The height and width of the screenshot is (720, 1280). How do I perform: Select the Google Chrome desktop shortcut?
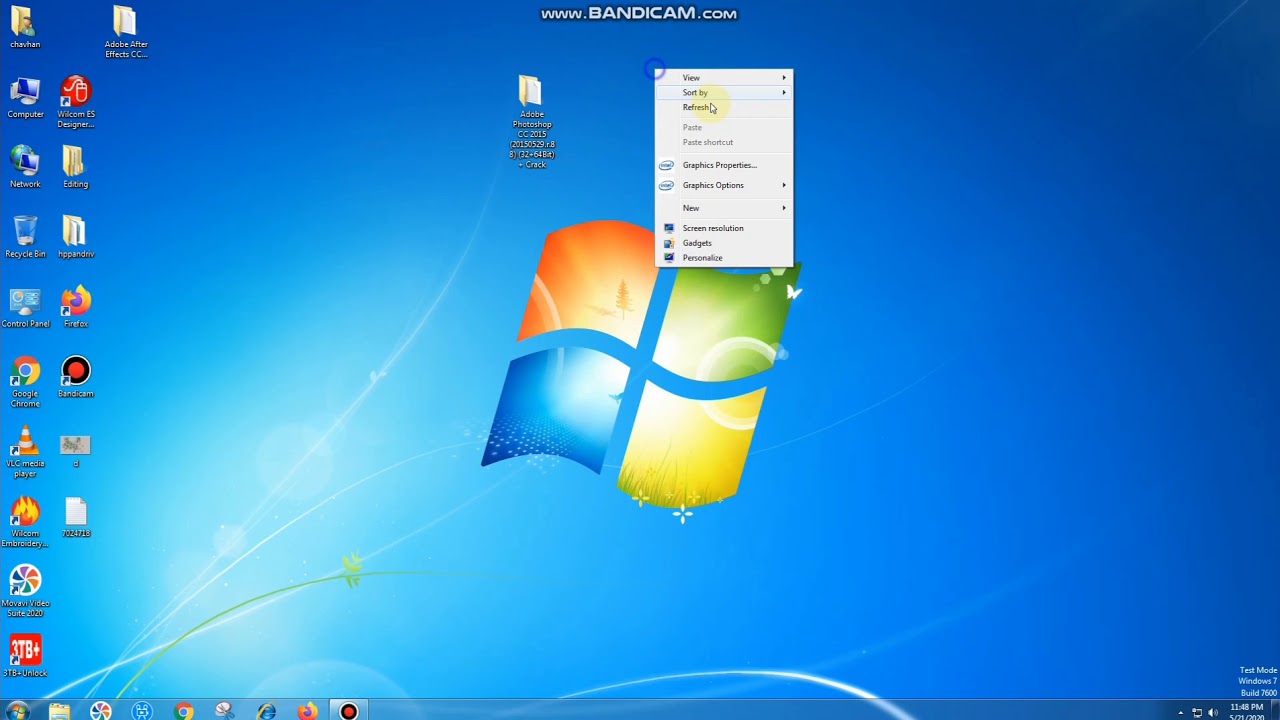pos(25,382)
